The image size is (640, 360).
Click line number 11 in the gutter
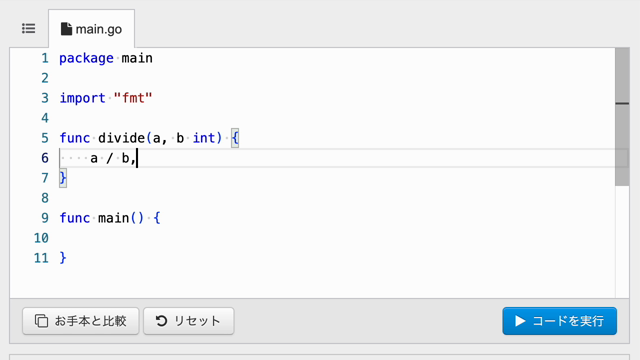coord(41,258)
